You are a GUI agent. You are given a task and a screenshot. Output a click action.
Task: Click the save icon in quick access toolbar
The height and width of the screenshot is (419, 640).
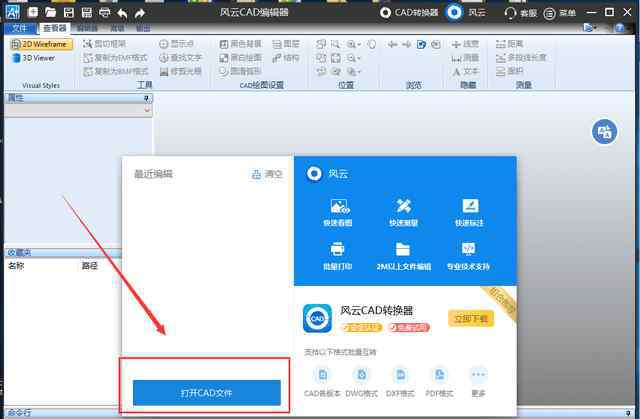tap(69, 13)
